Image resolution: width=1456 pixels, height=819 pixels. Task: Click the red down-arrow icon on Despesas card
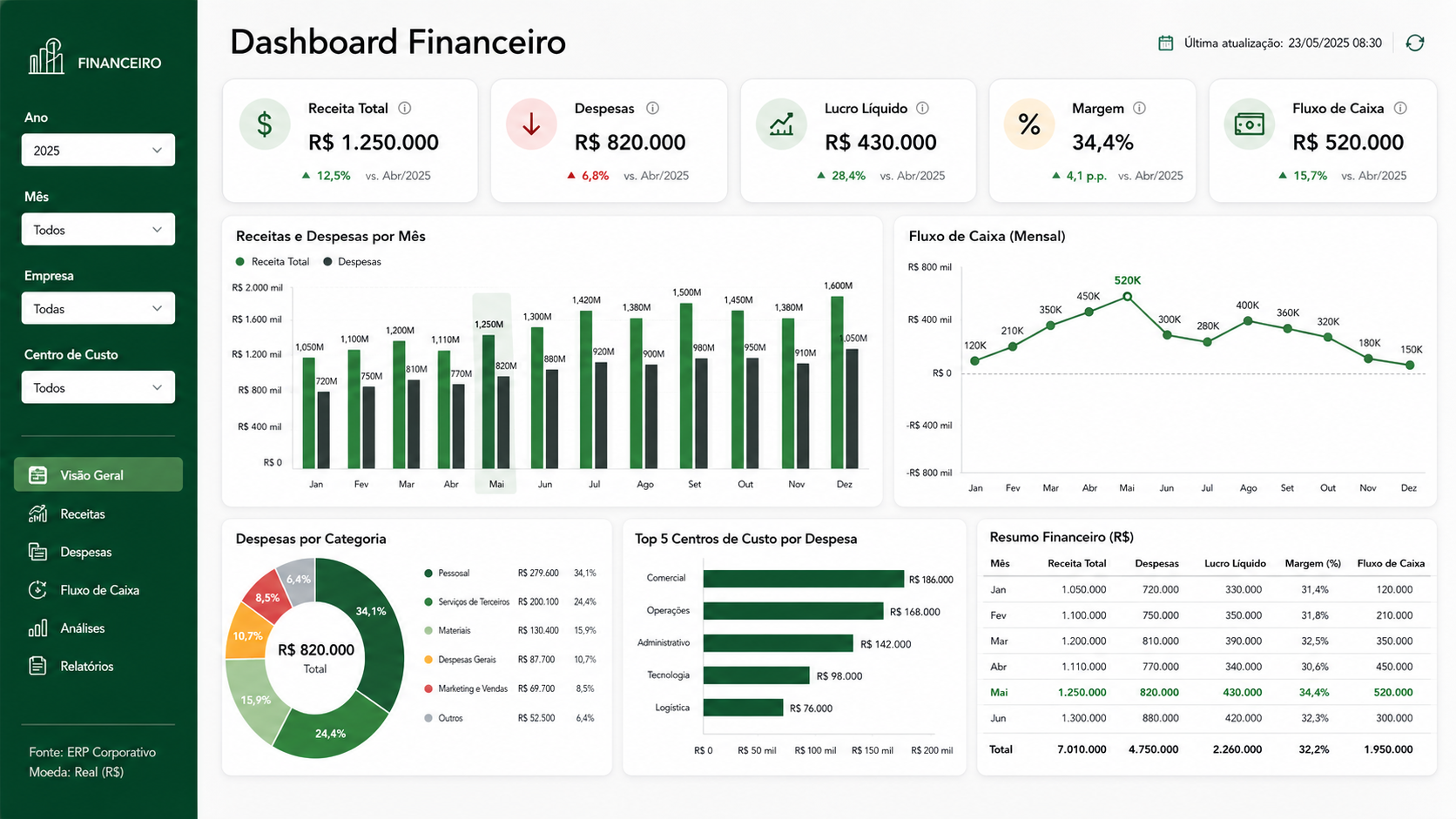[x=531, y=124]
